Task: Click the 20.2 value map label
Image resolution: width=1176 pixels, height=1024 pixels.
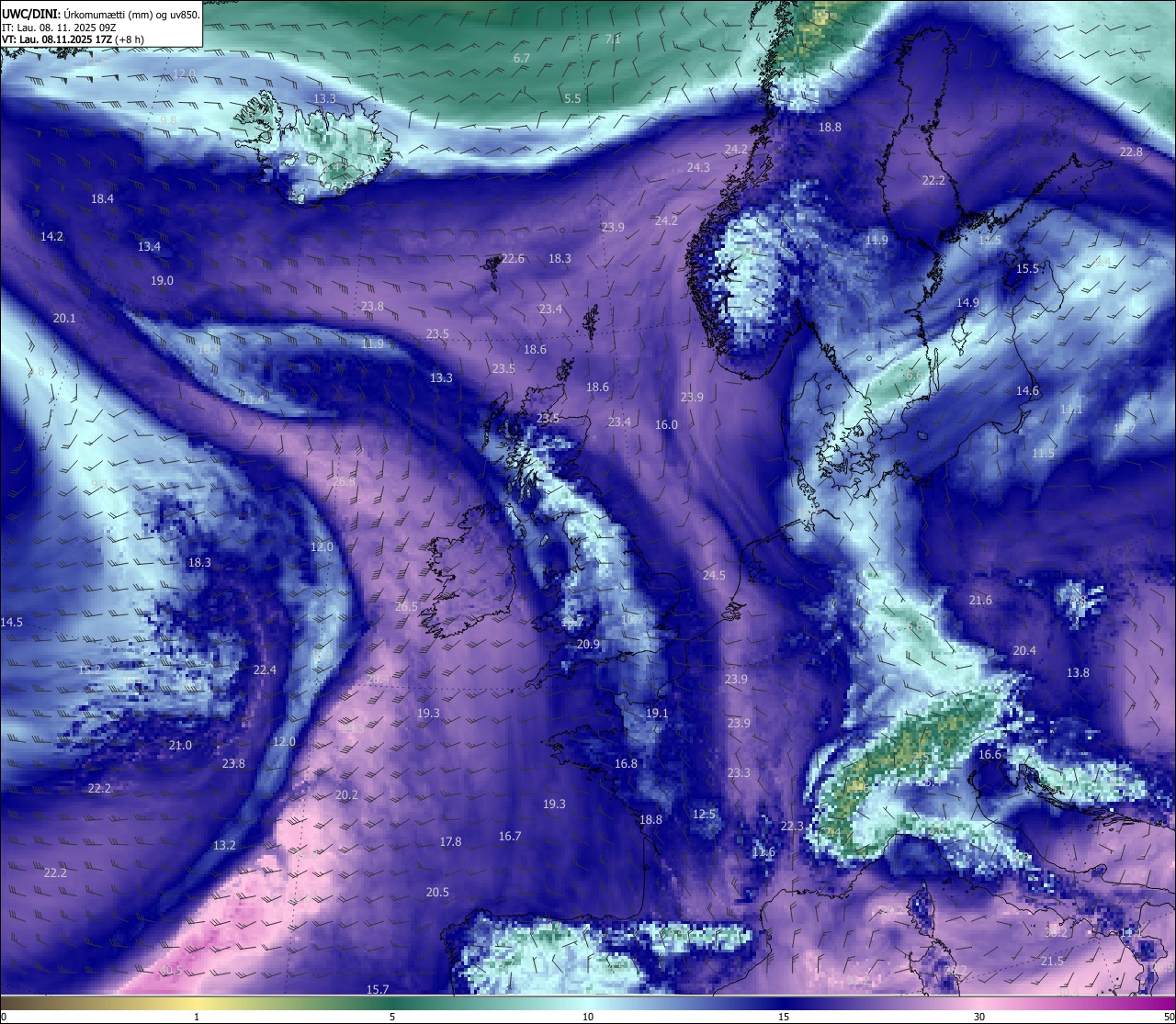Action: [x=346, y=794]
